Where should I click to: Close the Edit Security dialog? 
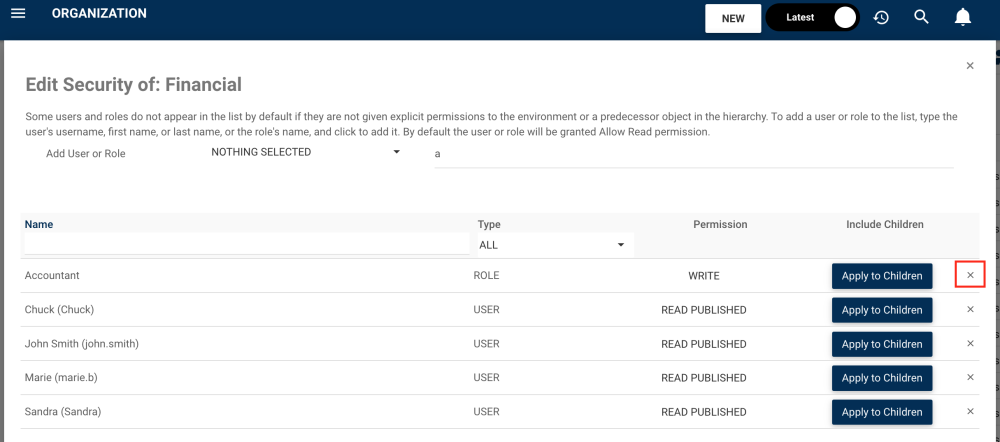pos(970,66)
